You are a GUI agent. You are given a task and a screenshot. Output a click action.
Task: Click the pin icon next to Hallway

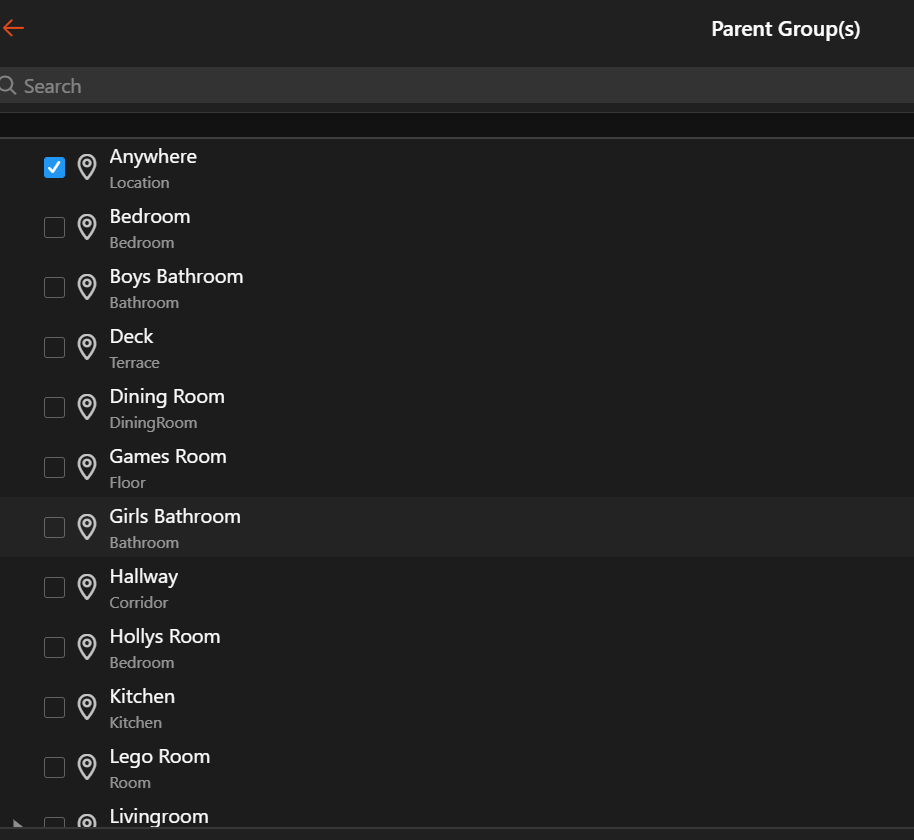87,587
